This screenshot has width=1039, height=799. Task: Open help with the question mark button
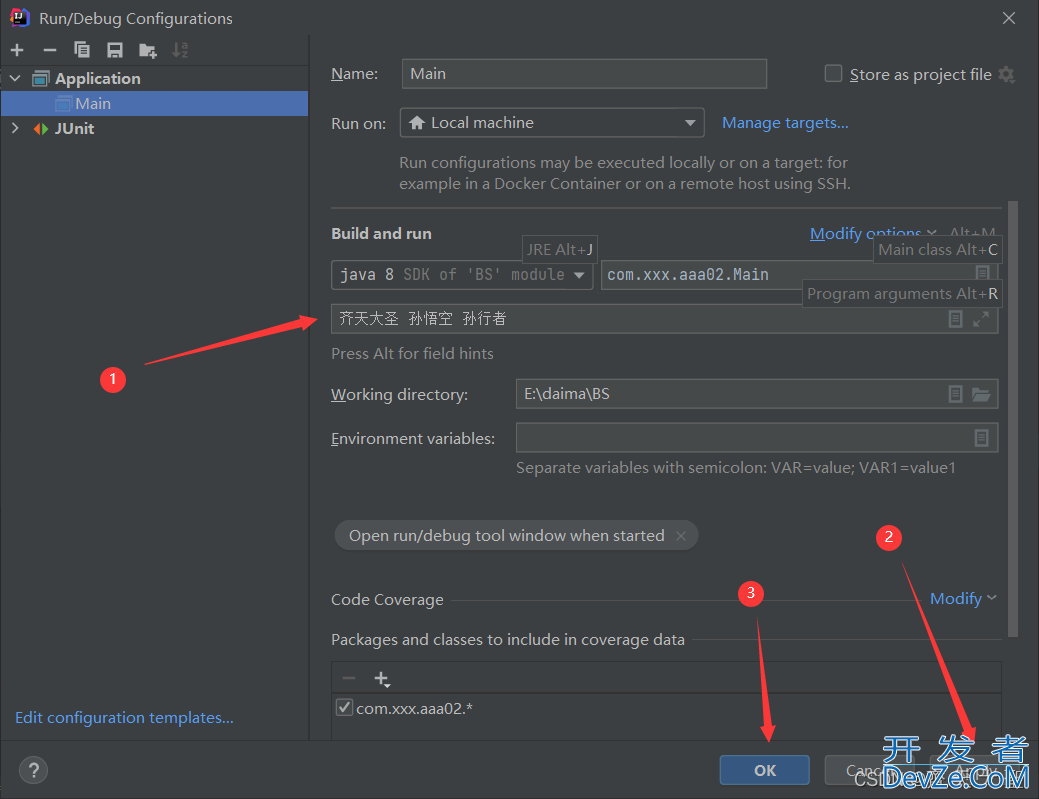coord(33,770)
